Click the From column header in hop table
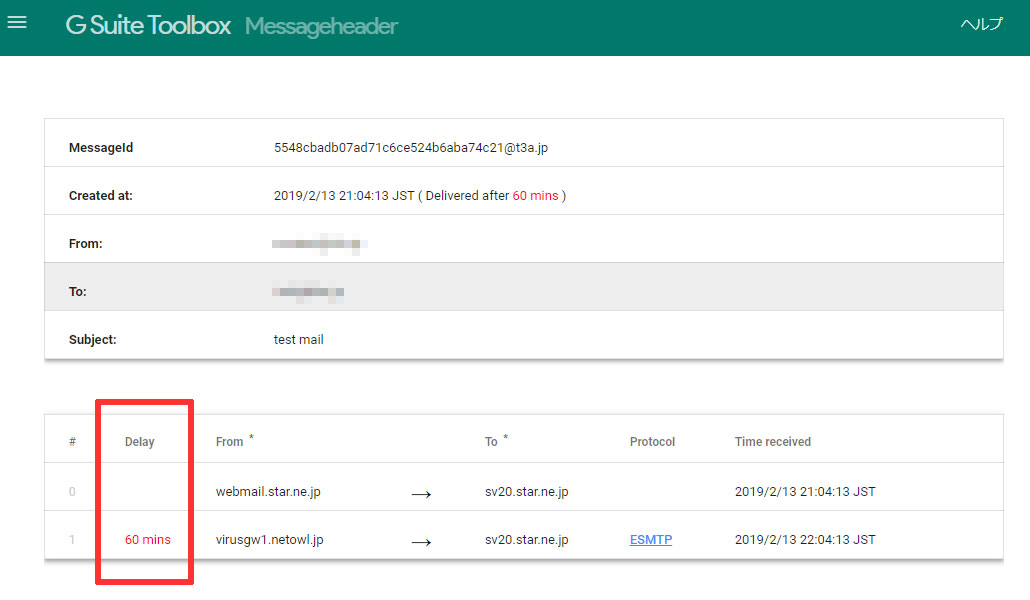Screen dimensions: 1030x600 pos(229,442)
